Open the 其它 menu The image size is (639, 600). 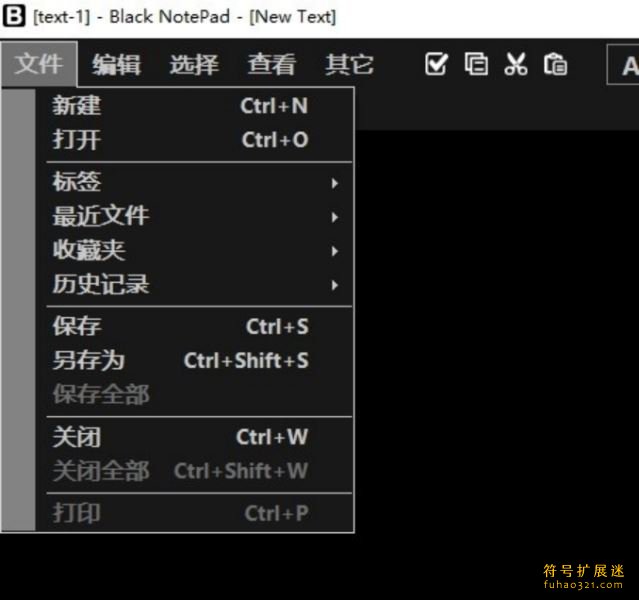[349, 64]
